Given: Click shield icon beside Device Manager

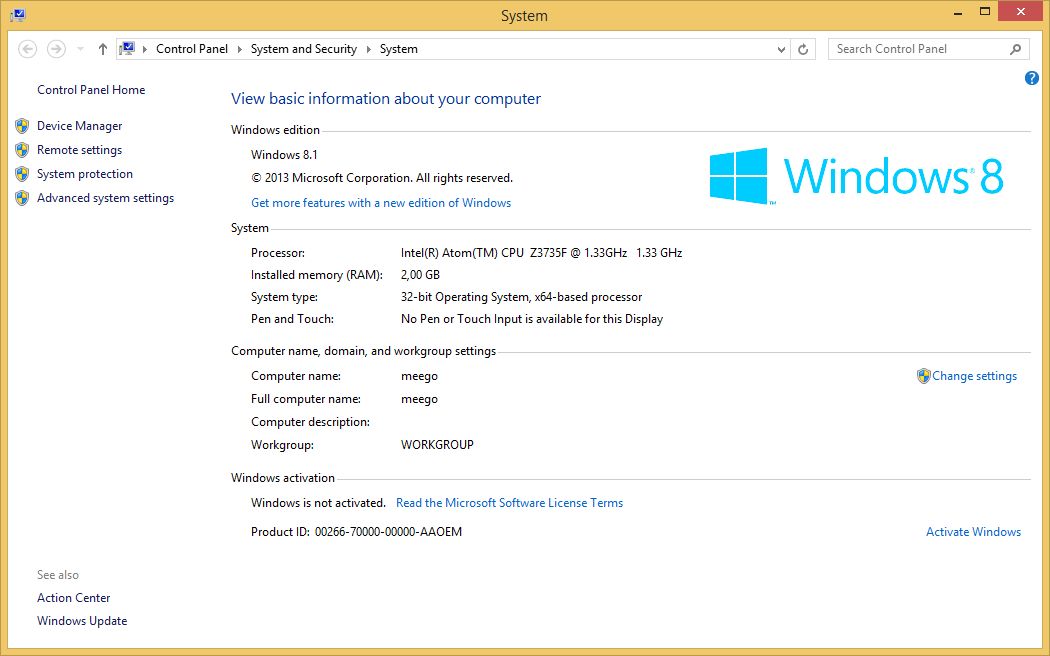Looking at the screenshot, I should coord(22,126).
